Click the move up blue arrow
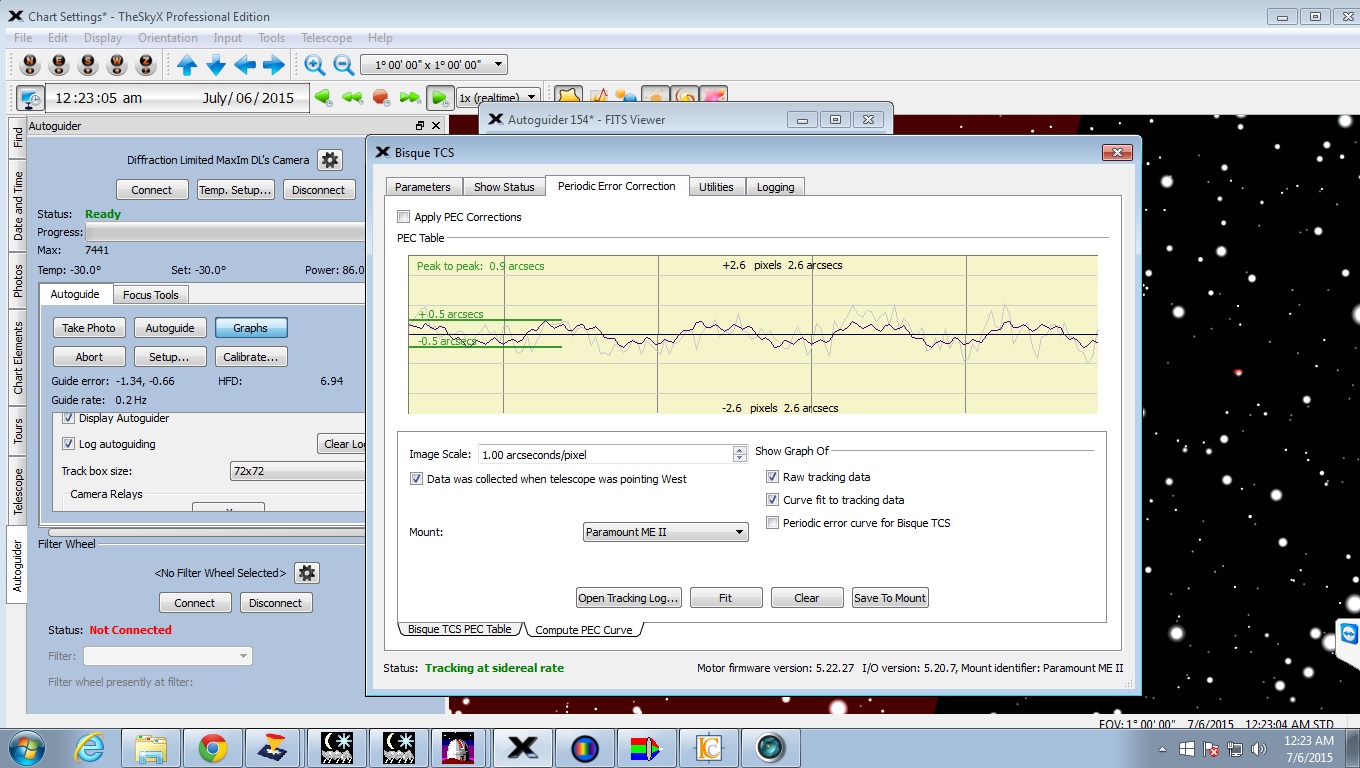This screenshot has width=1360, height=768. click(x=187, y=65)
